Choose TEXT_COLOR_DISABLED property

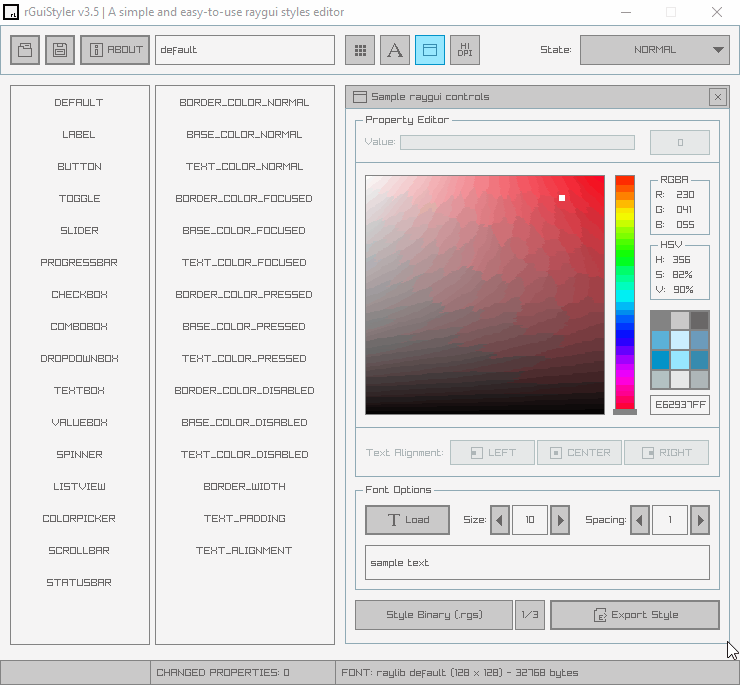(244, 455)
